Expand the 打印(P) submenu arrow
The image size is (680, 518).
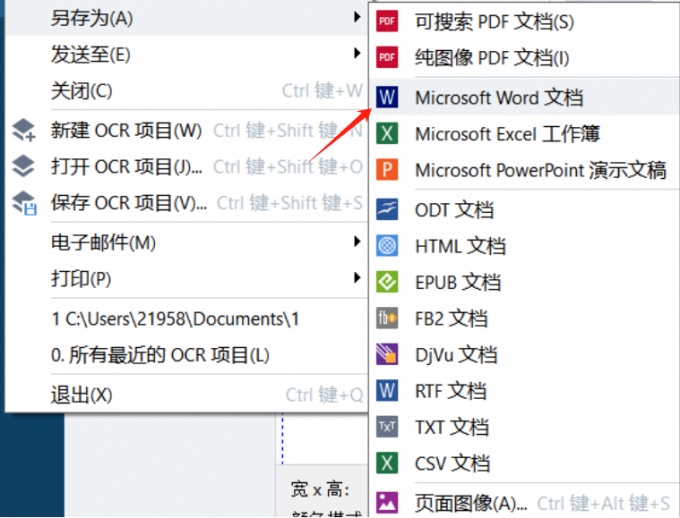(x=357, y=277)
